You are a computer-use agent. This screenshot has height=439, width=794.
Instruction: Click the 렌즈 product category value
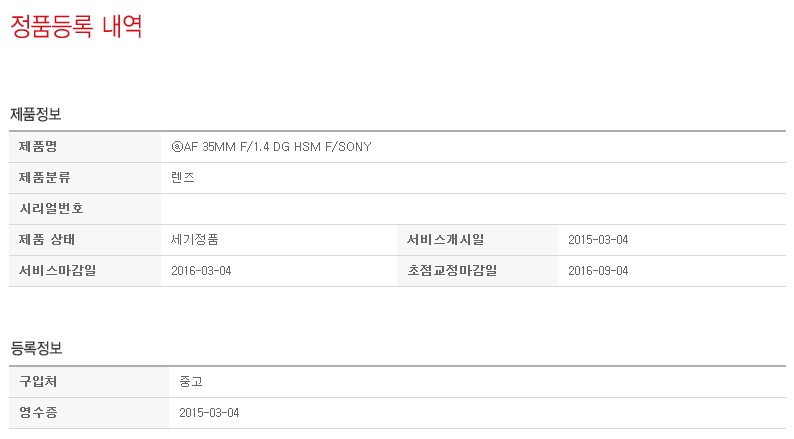point(183,177)
